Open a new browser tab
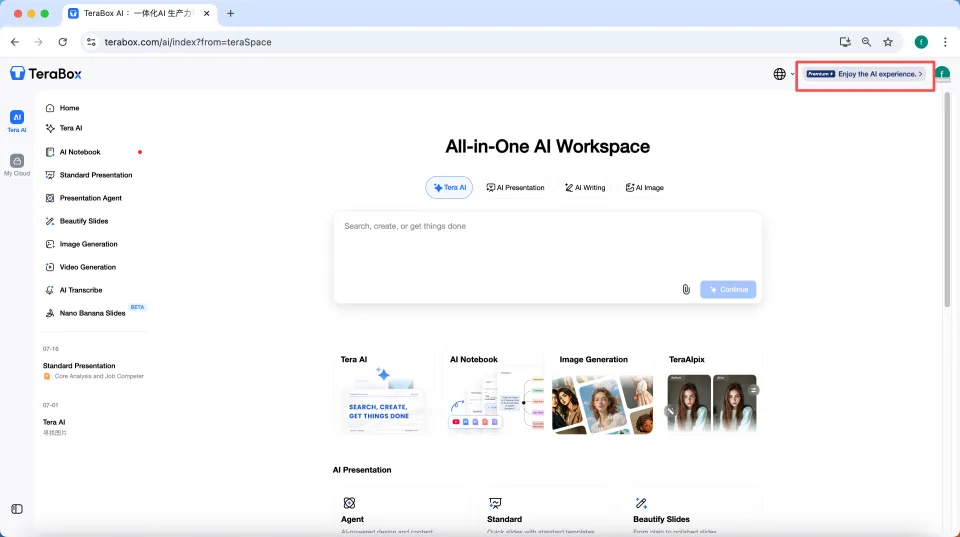 point(230,13)
